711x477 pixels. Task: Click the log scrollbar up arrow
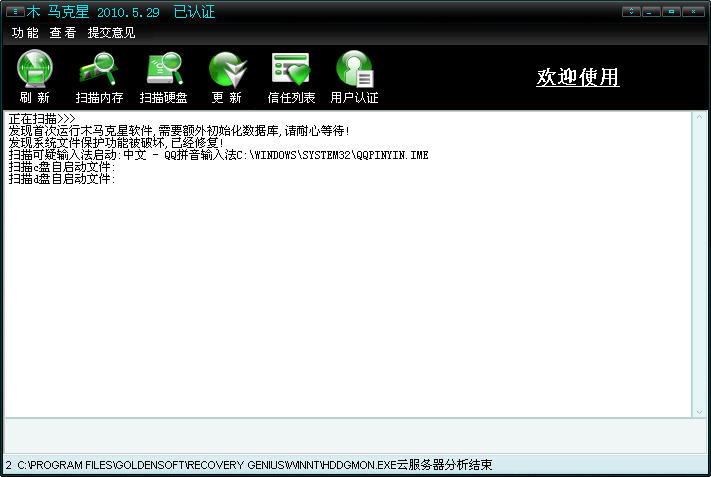tap(699, 117)
